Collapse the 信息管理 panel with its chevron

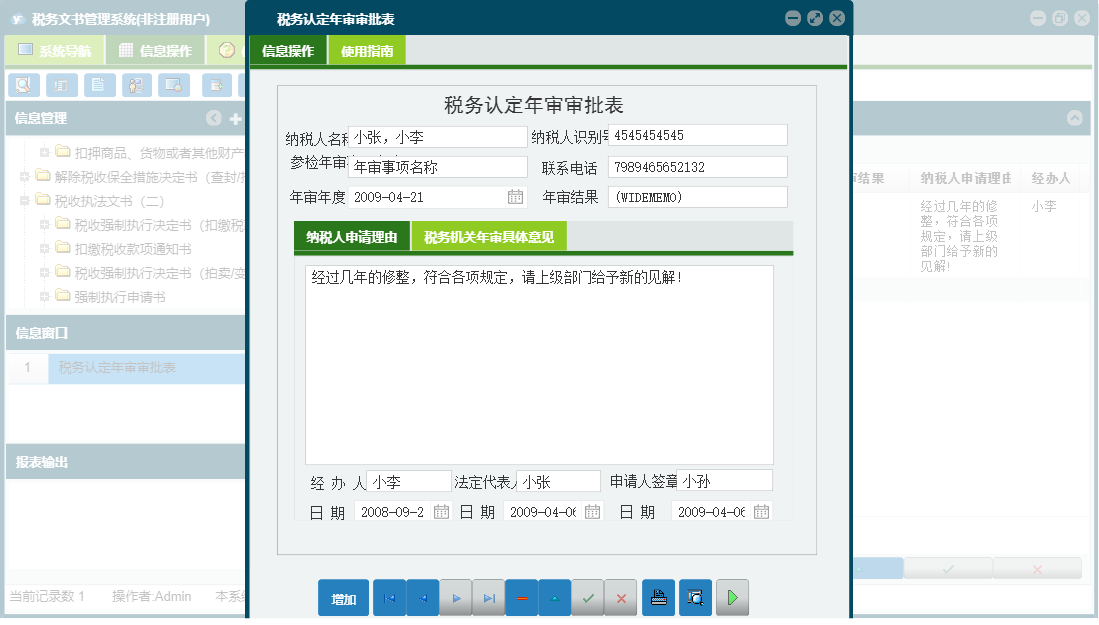pos(213,118)
